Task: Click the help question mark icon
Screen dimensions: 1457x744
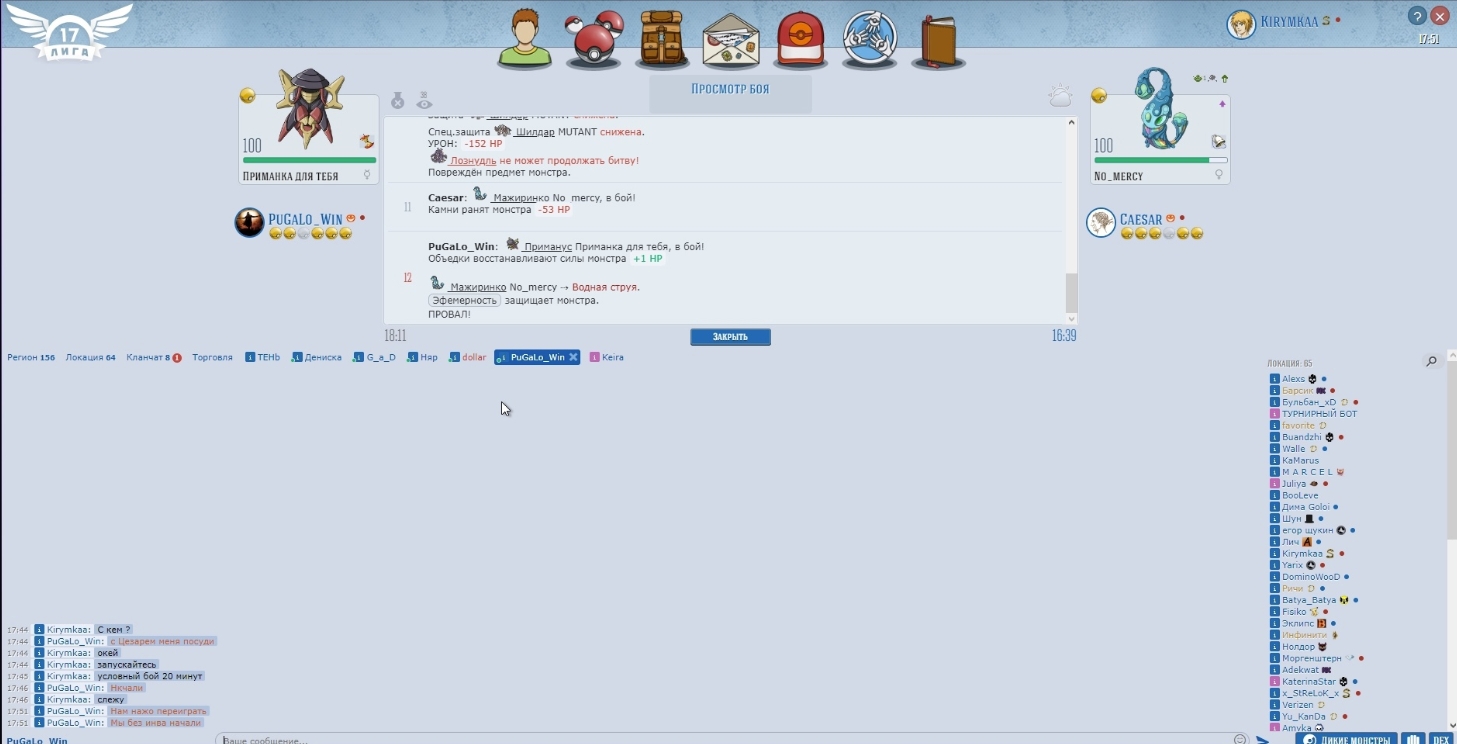Action: pyautogui.click(x=1417, y=16)
